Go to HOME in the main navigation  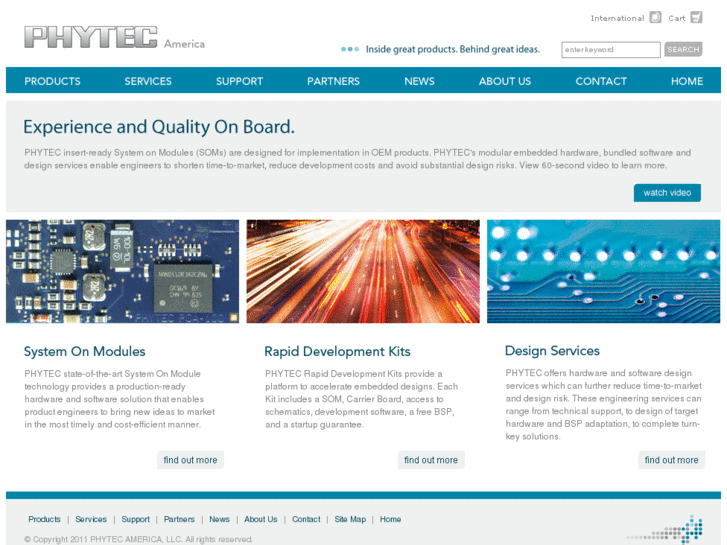pos(687,81)
